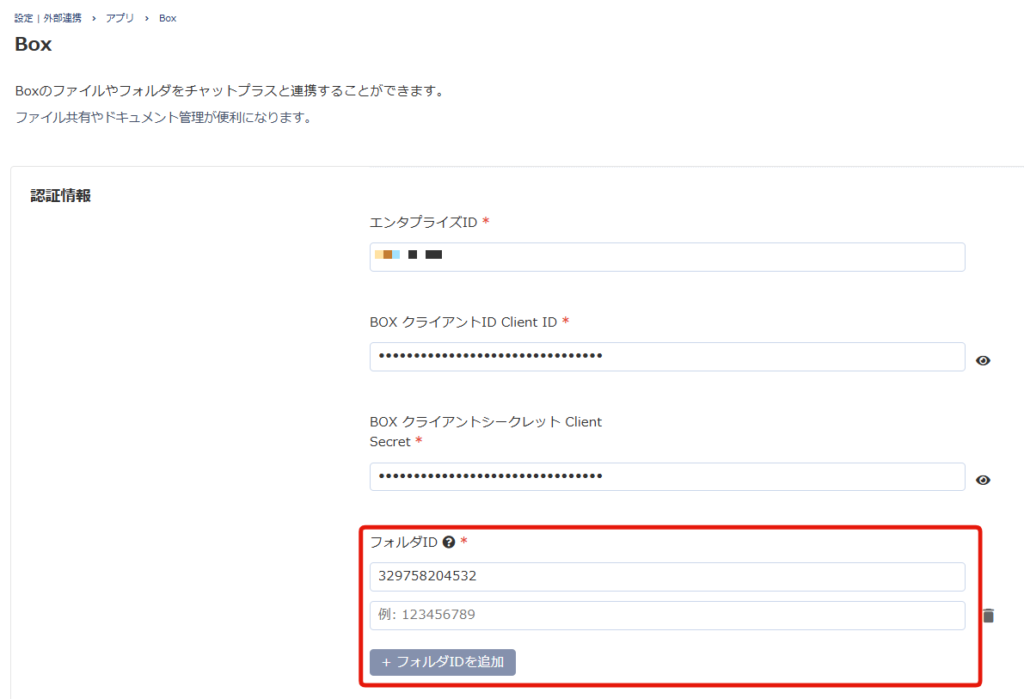The height and width of the screenshot is (699, 1024).
Task: Reveal the BOX Client ID value
Action: coord(983,360)
